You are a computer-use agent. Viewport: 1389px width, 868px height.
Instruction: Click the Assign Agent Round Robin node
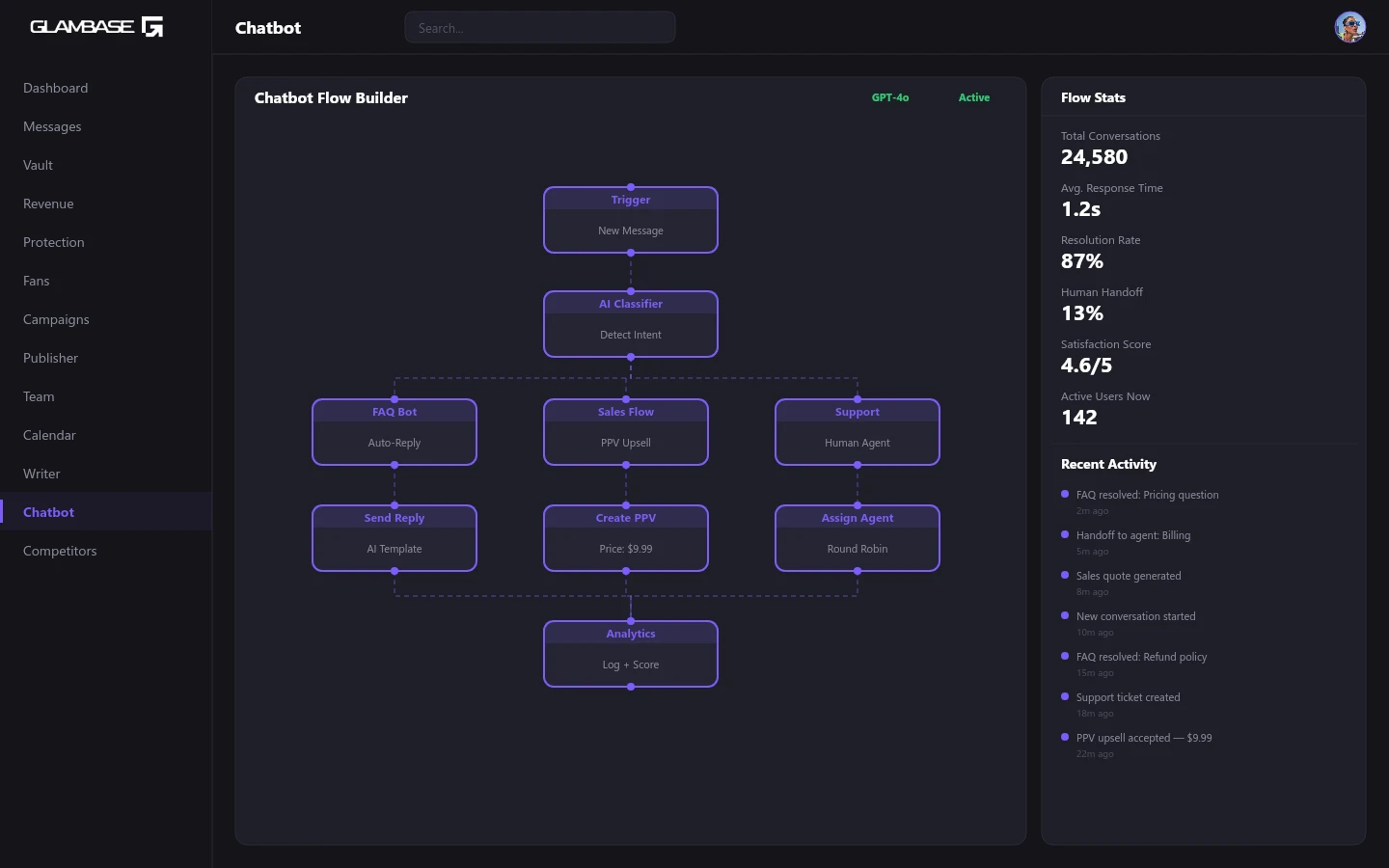[858, 539]
